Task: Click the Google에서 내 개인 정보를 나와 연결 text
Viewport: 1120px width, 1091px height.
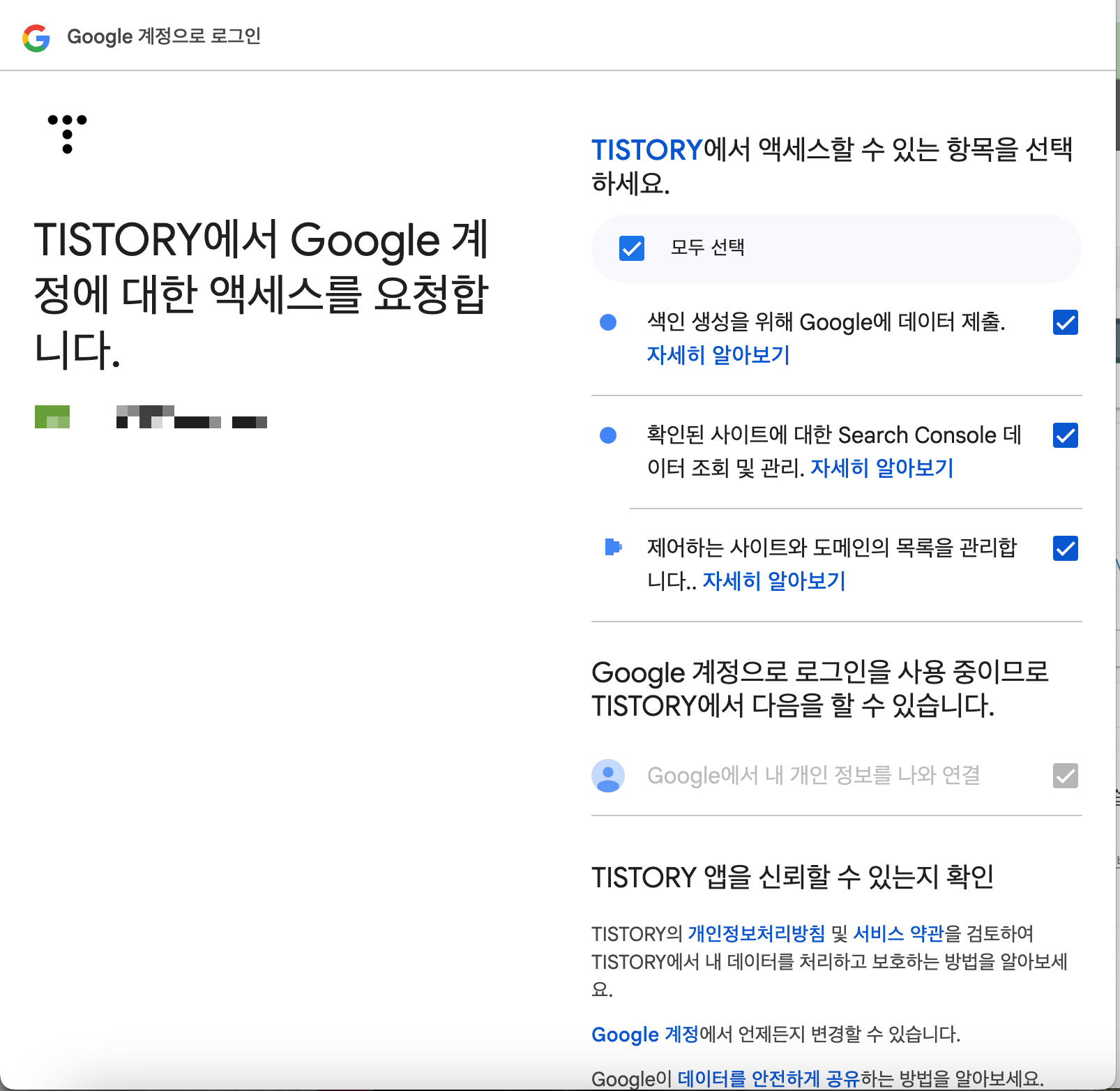Action: pyautogui.click(x=814, y=776)
